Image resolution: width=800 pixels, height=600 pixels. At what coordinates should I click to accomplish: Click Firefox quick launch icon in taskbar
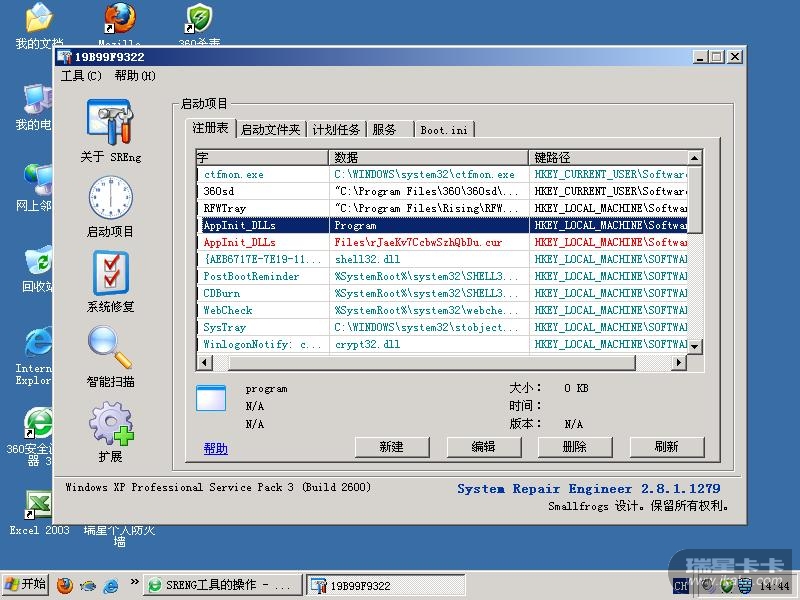(x=65, y=585)
